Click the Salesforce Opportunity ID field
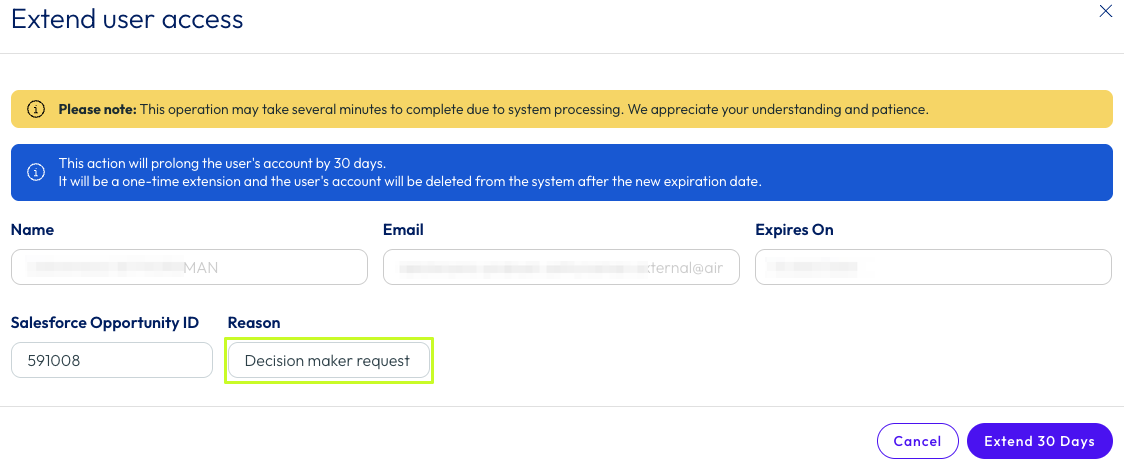 (x=112, y=361)
